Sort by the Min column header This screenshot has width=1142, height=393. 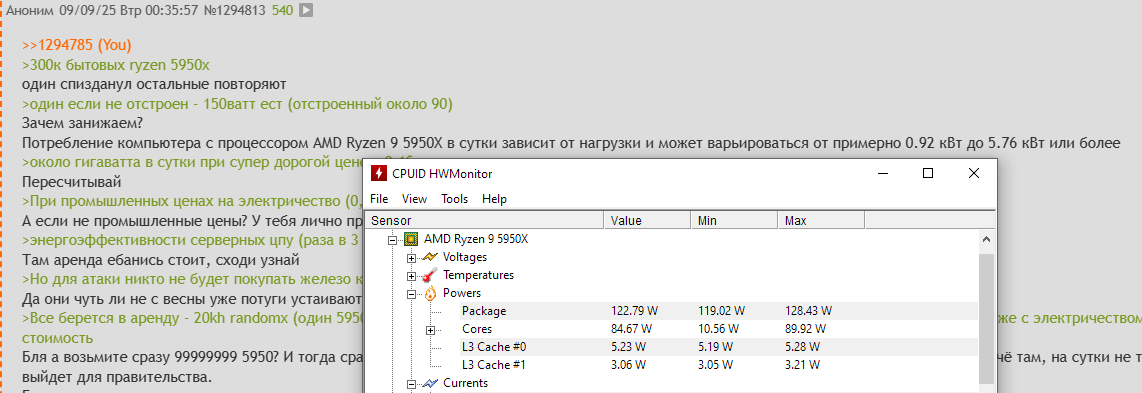734,221
